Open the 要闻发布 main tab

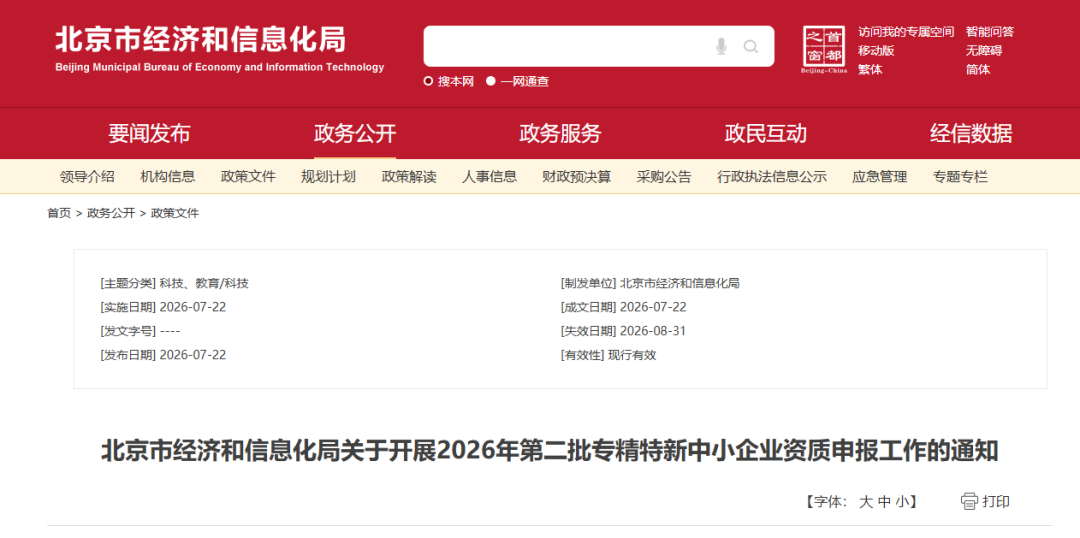[149, 133]
